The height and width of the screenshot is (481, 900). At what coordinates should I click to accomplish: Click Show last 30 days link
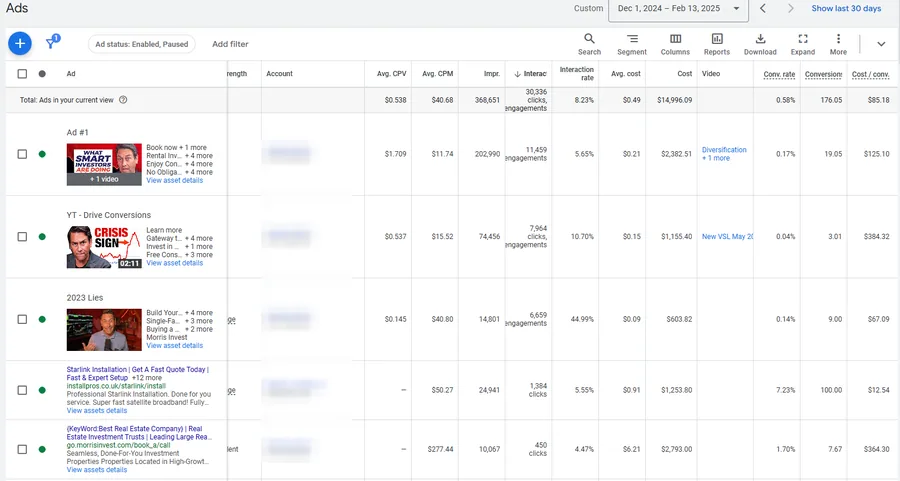(x=846, y=8)
